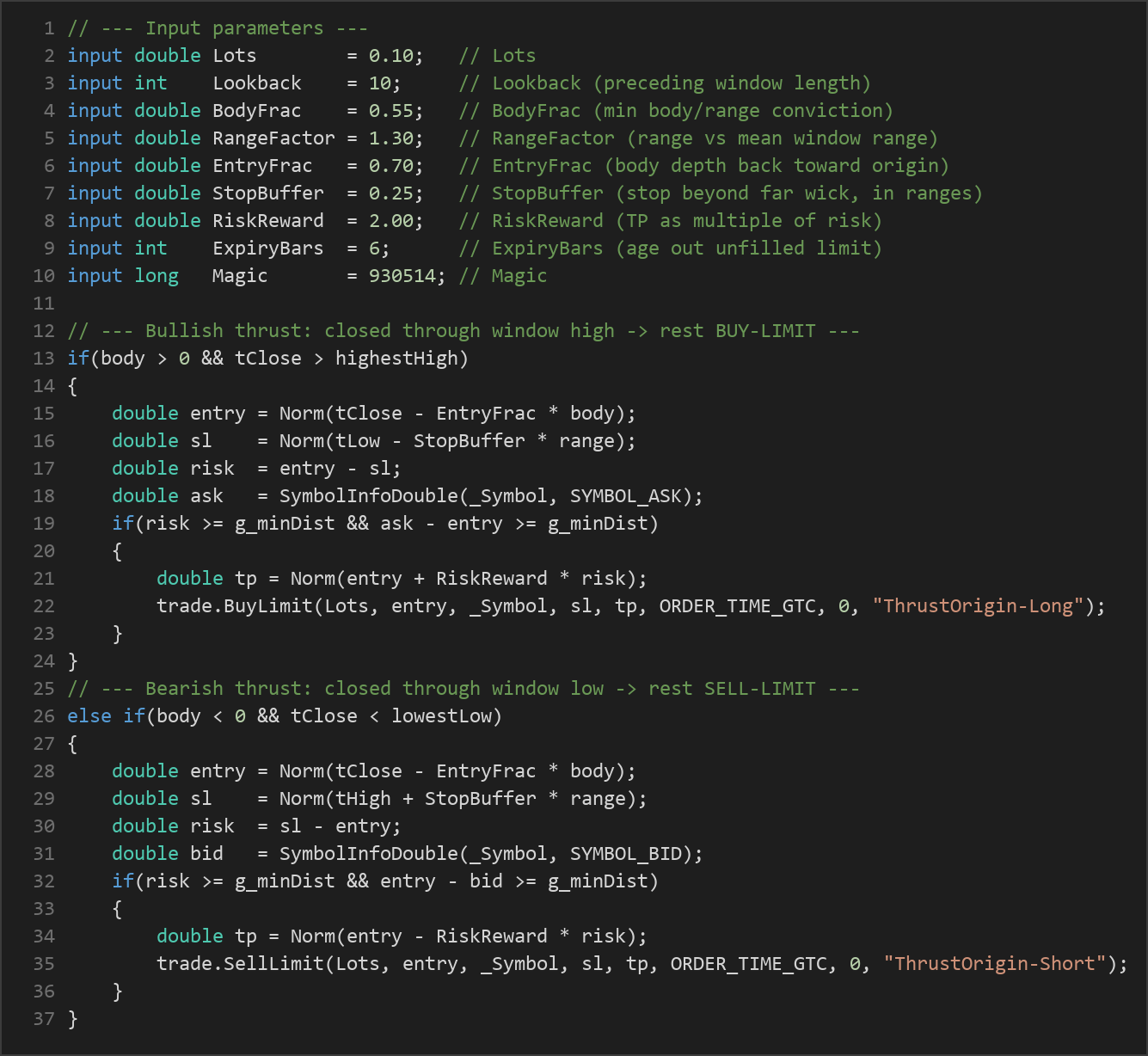Click line number 25 in gutter
The width and height of the screenshot is (1148, 1056).
click(44, 689)
